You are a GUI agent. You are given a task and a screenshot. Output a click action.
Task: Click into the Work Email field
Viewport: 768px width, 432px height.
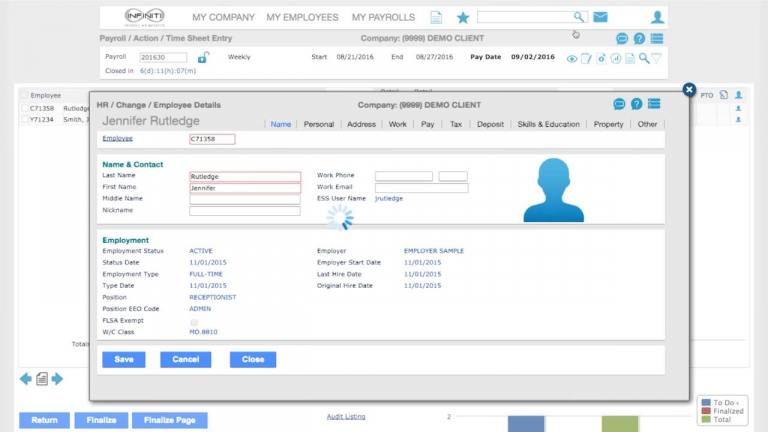pos(422,188)
